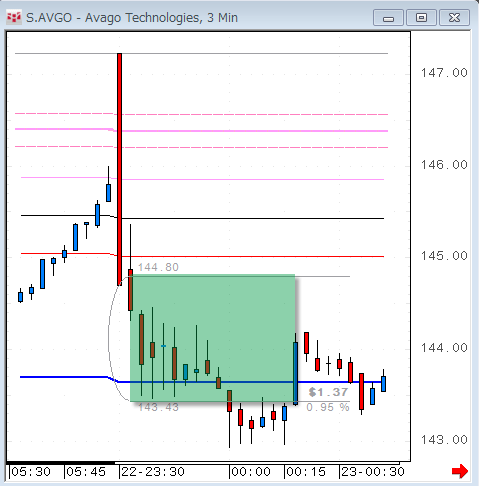Image resolution: width=479 pixels, height=486 pixels.
Task: Click the $1.37 price difference label
Action: (x=328, y=392)
